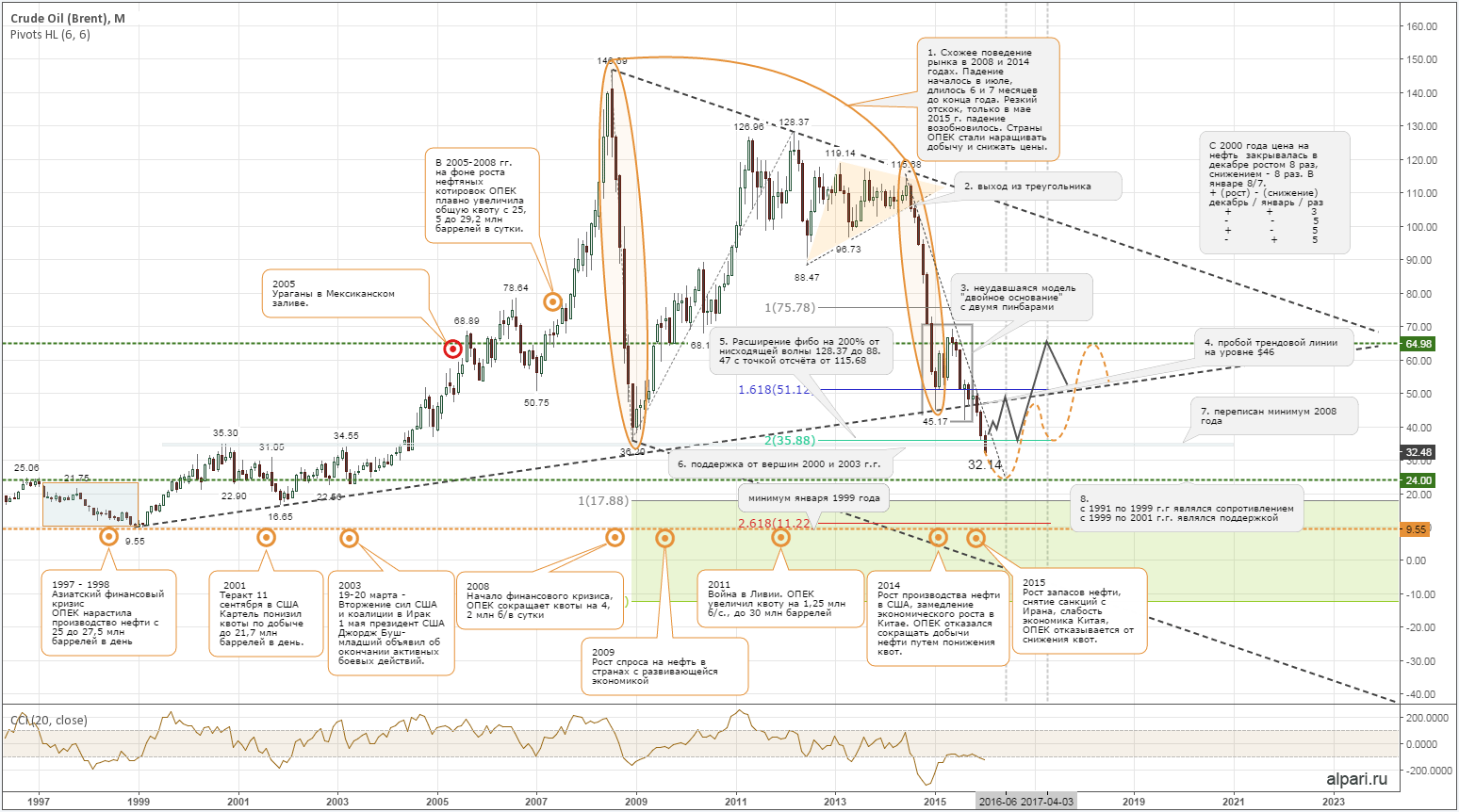Click the pivot low label 50.75
Screen dimensions: 1459x812
[x=536, y=402]
